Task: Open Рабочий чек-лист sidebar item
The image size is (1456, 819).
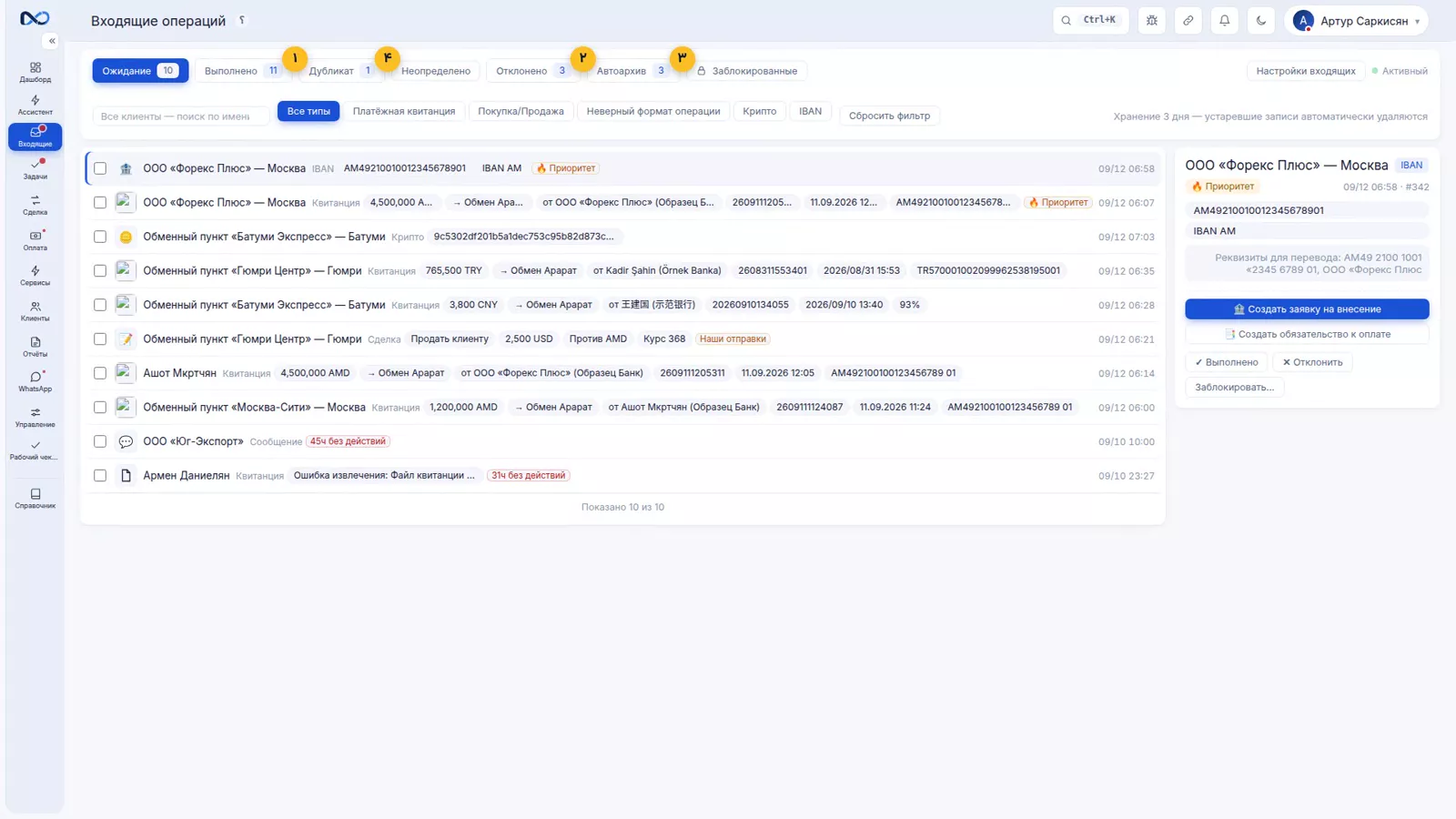Action: (x=35, y=450)
